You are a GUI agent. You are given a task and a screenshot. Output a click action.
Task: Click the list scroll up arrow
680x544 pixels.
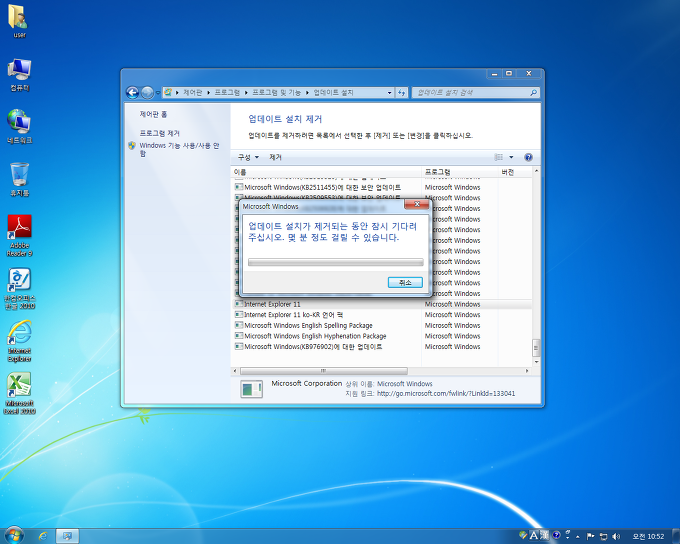pyautogui.click(x=536, y=171)
